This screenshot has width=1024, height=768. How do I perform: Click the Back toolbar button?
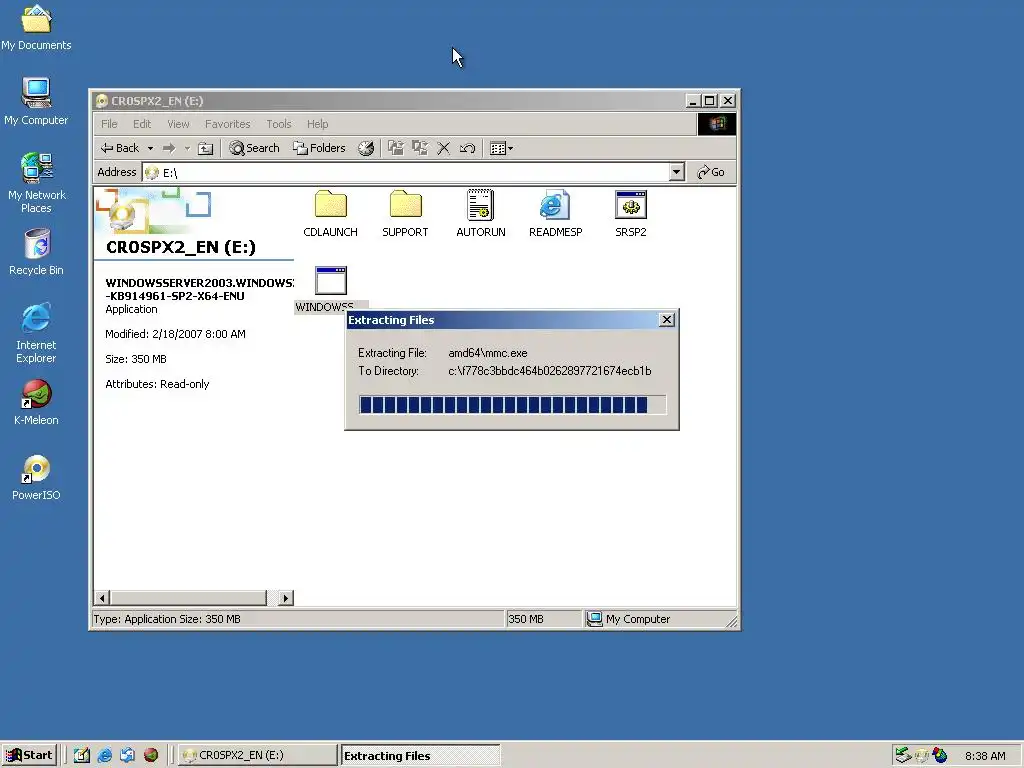[120, 148]
